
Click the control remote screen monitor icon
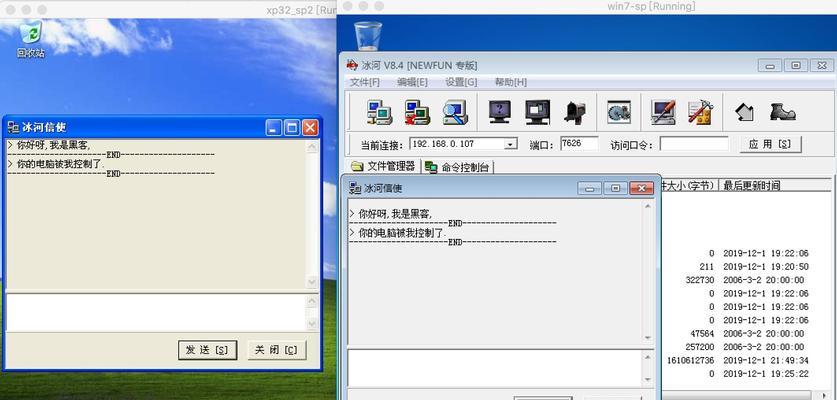(537, 112)
